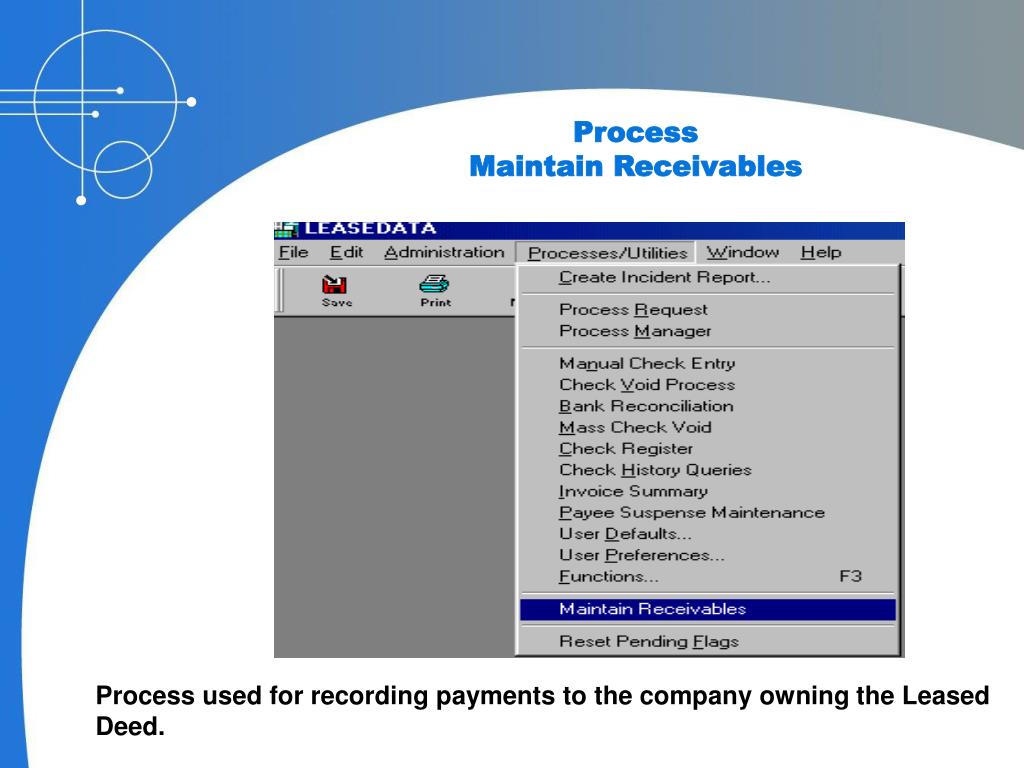The height and width of the screenshot is (768, 1024).
Task: Open the Administration menu
Action: click(x=444, y=253)
